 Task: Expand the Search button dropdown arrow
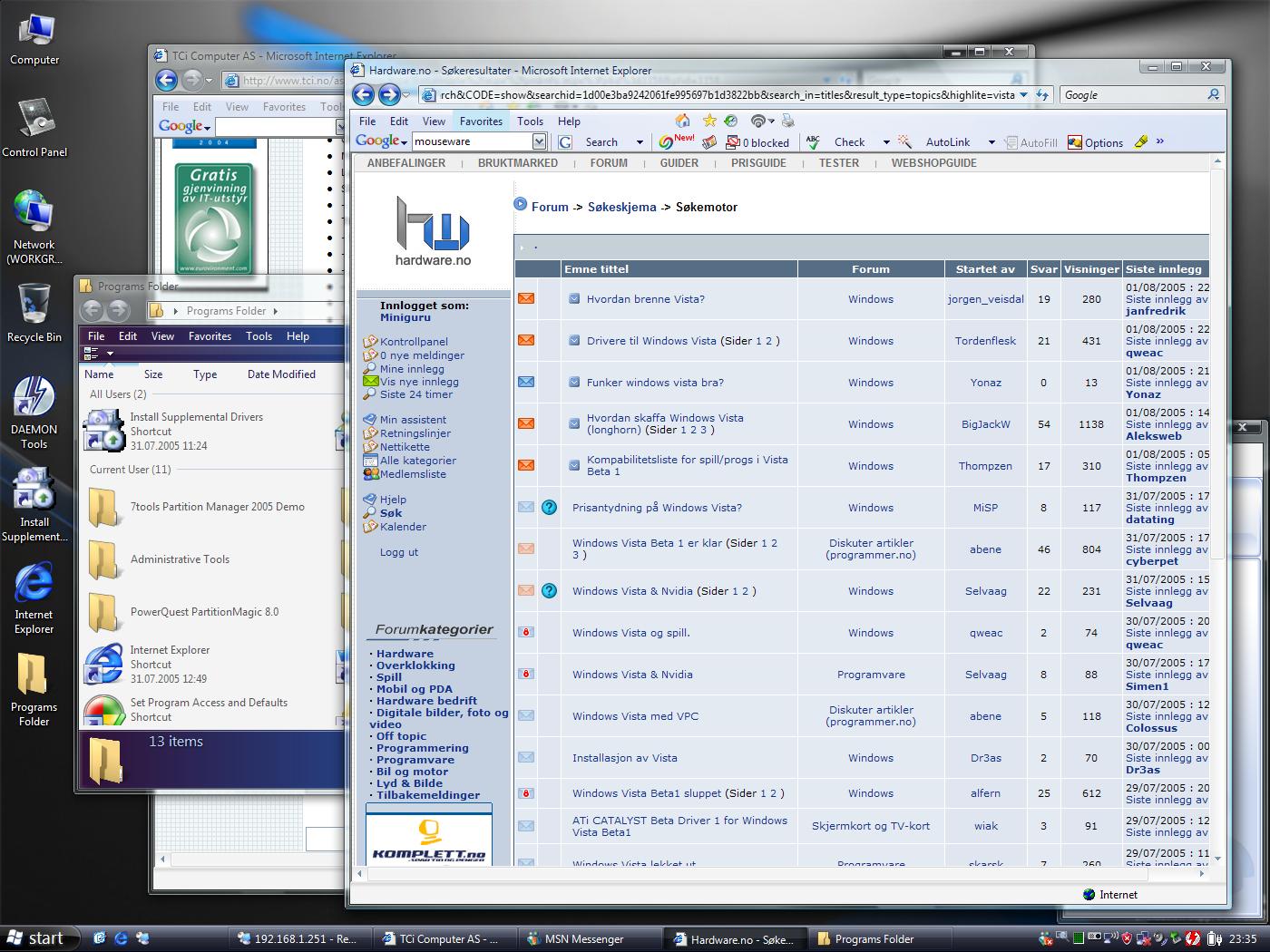click(640, 142)
